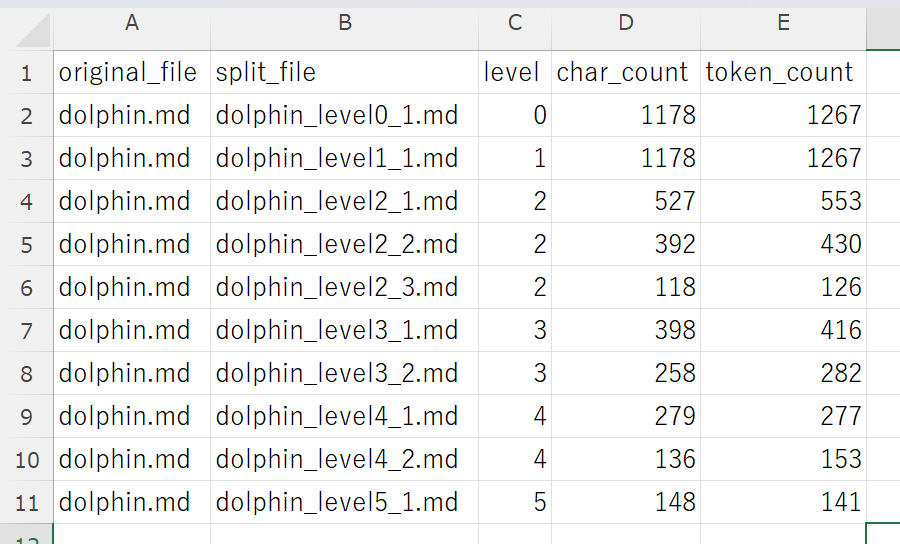Screen dimensions: 900x544
Task: Select row 7 header
Action: [x=26, y=331]
